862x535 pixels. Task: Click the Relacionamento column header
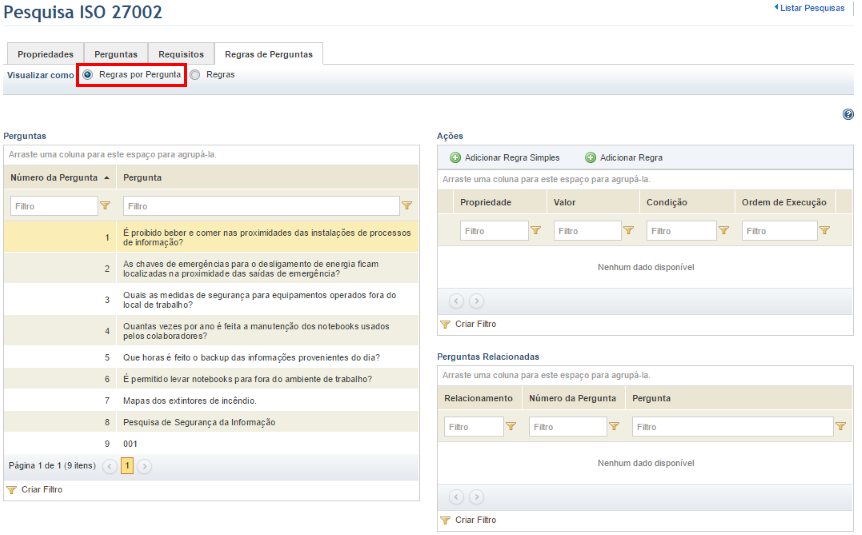point(479,398)
